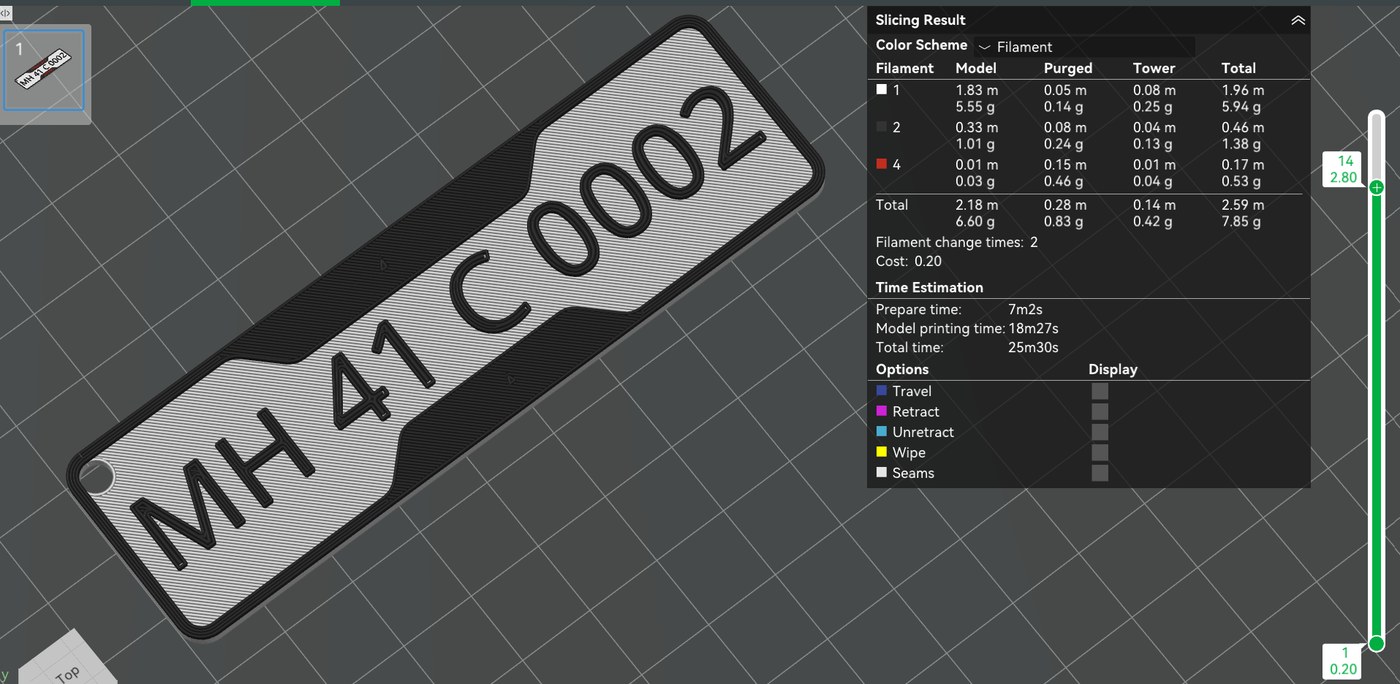Click the Prepare time 7m2s value

point(1025,309)
